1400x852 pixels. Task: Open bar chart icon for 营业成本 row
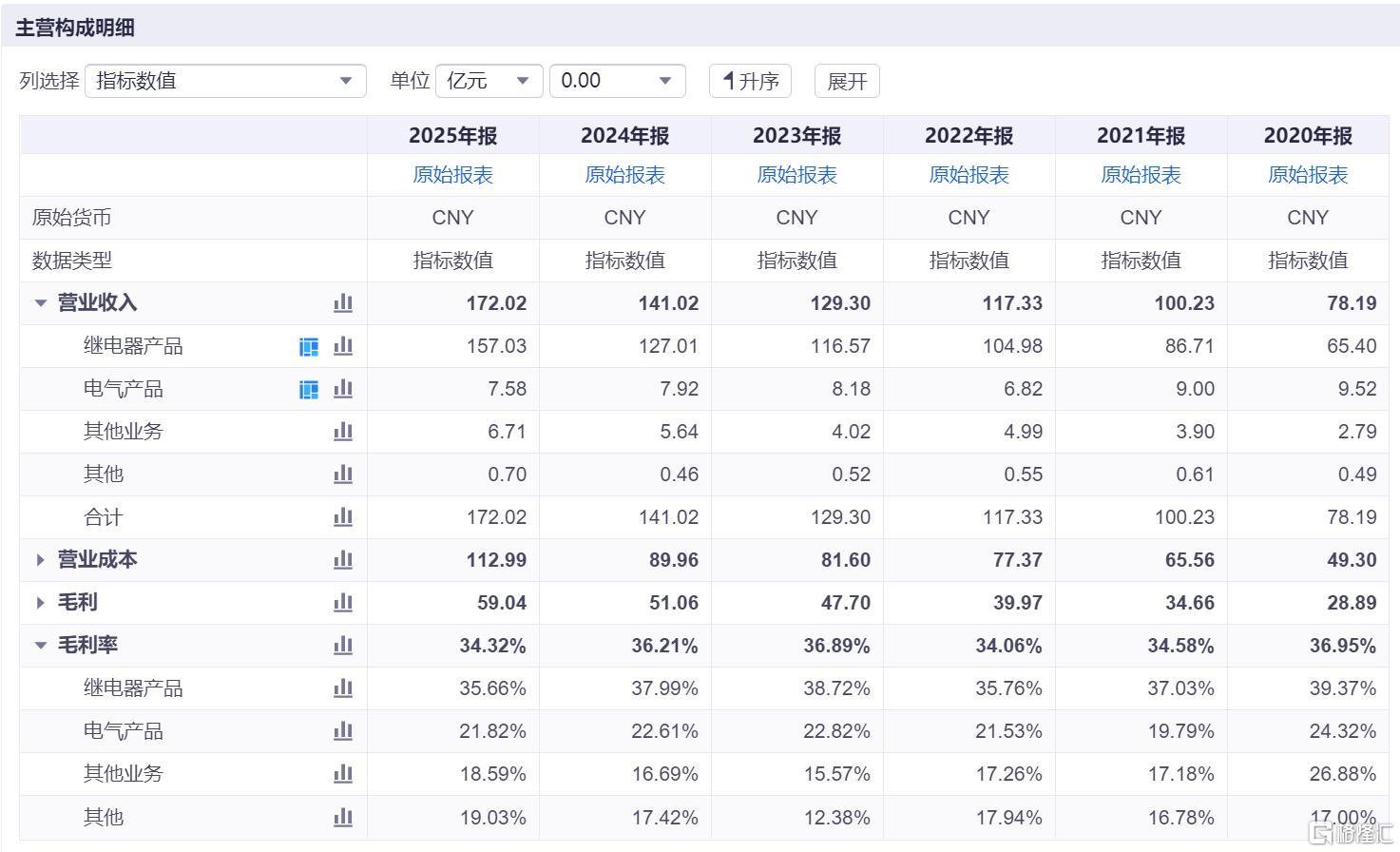point(343,560)
